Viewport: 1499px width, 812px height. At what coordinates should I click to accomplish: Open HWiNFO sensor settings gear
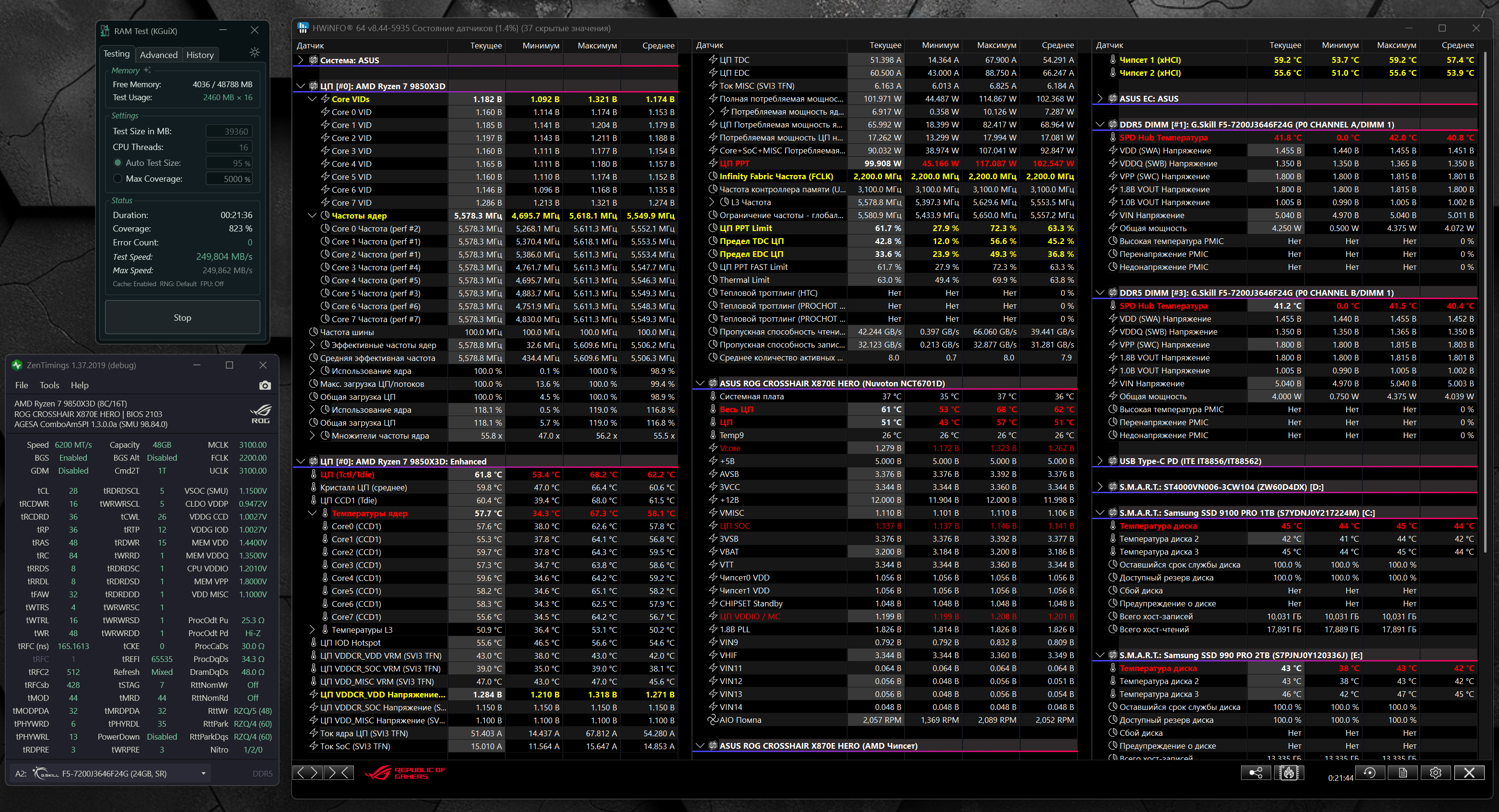pyautogui.click(x=1435, y=772)
